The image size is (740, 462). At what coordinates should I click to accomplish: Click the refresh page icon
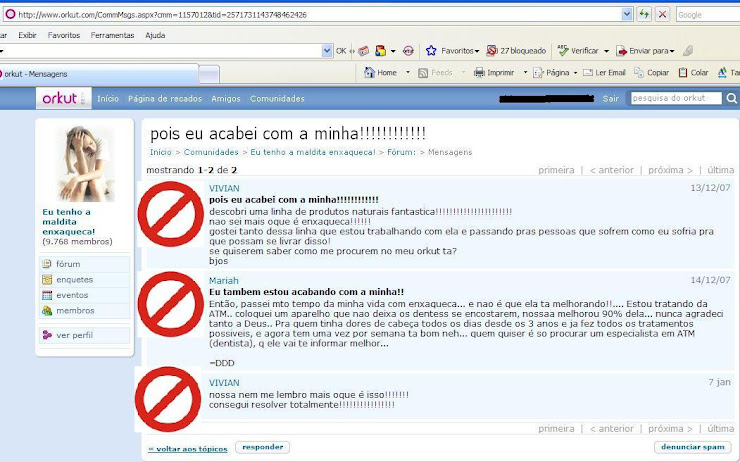[644, 14]
